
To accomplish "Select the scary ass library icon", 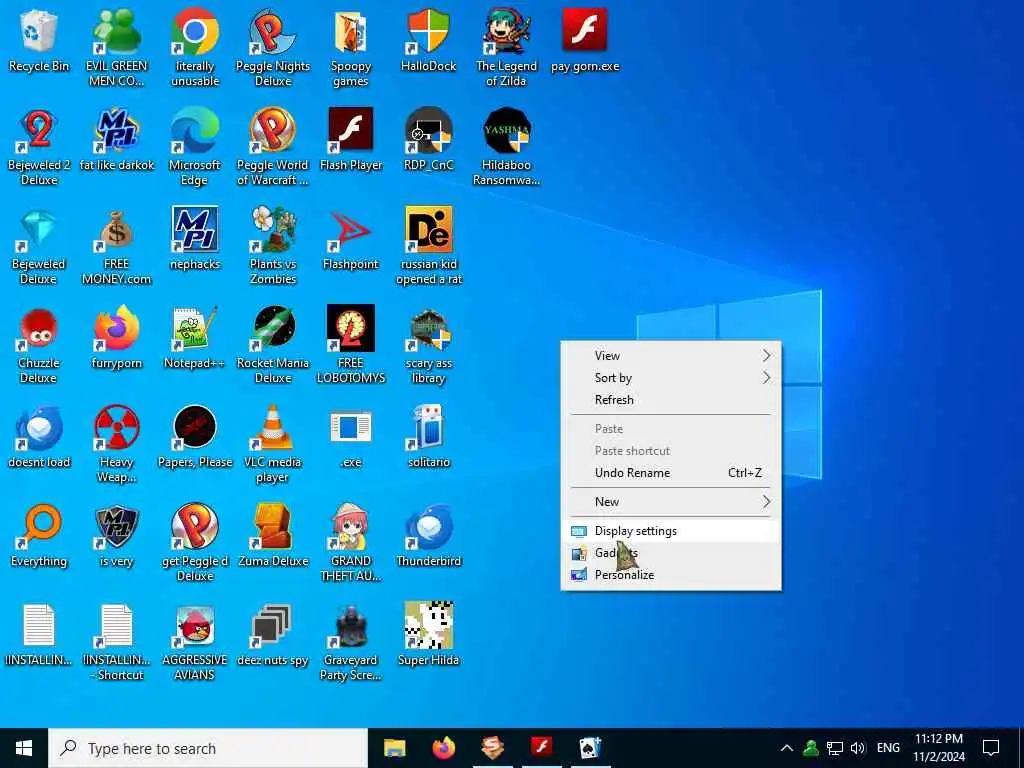I will tap(428, 345).
